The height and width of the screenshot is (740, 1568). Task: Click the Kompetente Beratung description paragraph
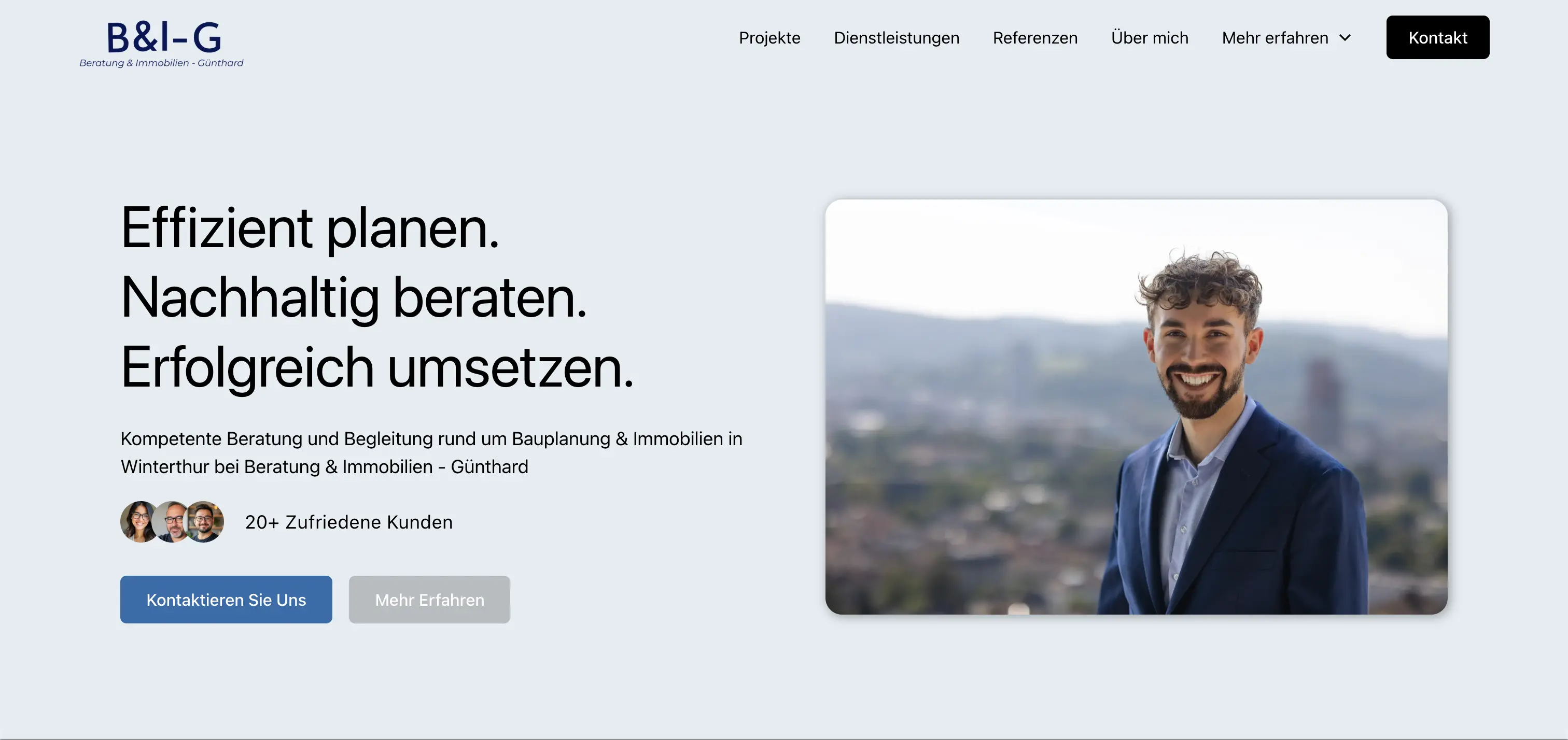click(431, 452)
